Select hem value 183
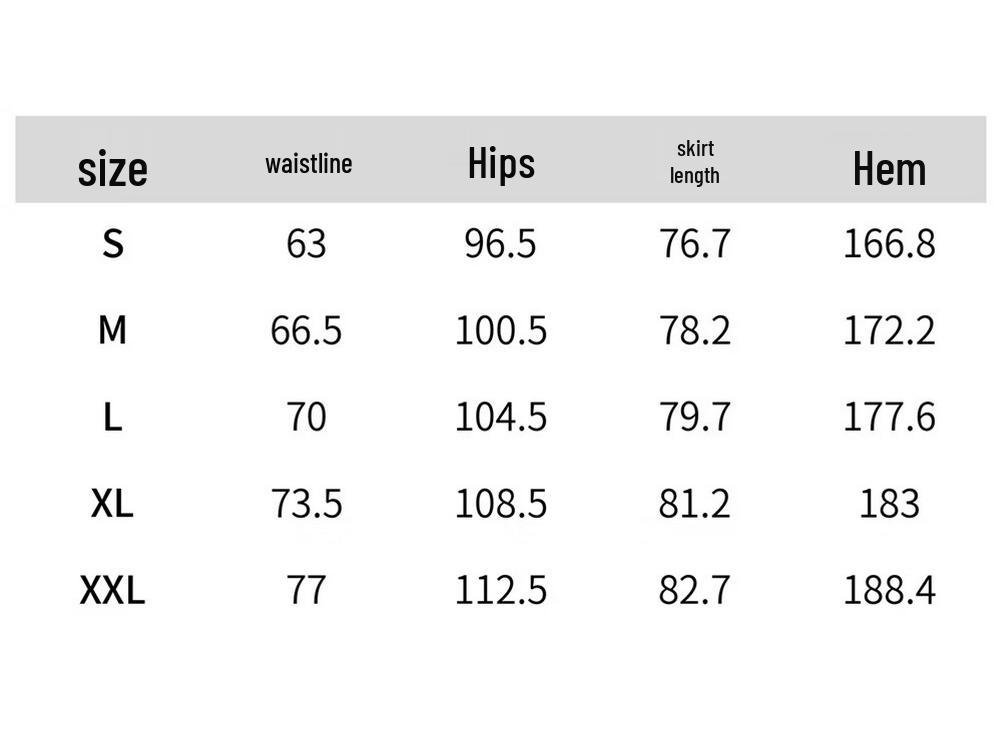The height and width of the screenshot is (752, 1002). 889,503
